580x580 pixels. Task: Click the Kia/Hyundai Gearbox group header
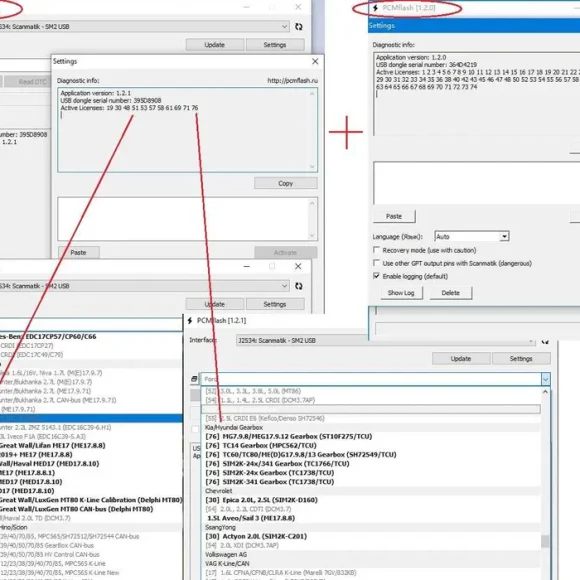click(234, 427)
